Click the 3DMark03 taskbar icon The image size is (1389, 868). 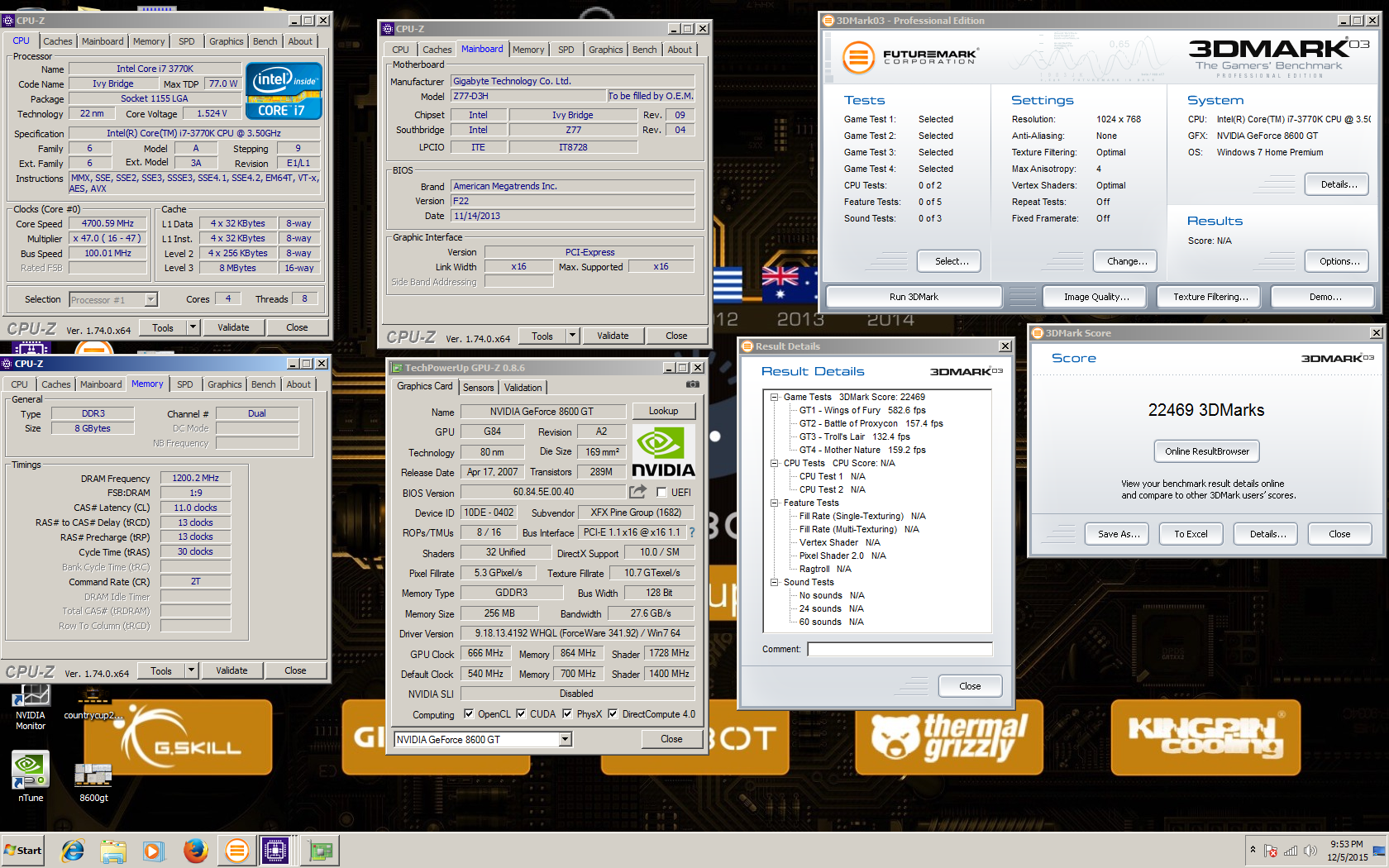tap(236, 851)
